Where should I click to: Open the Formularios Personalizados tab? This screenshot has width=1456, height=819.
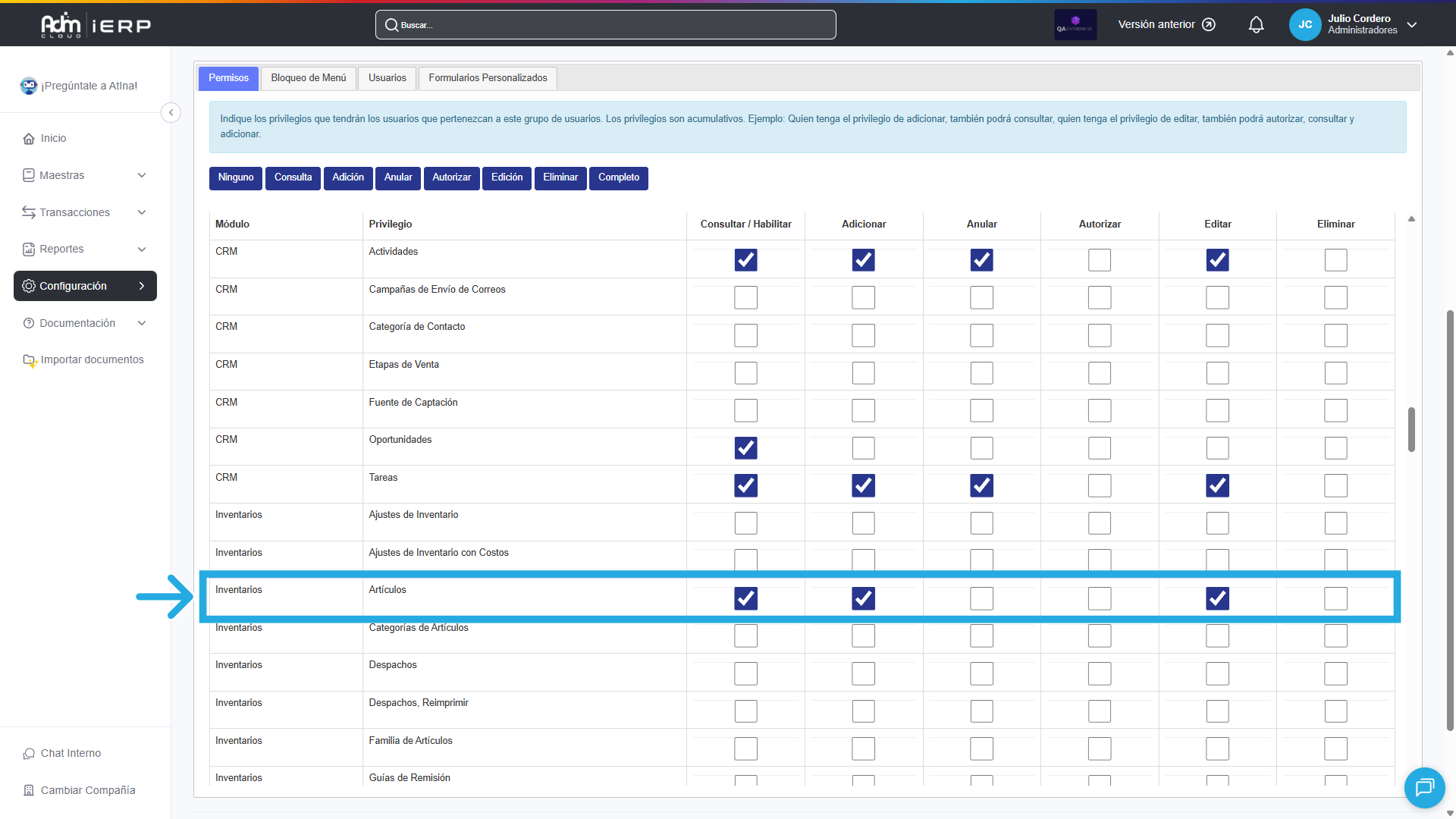click(x=488, y=78)
